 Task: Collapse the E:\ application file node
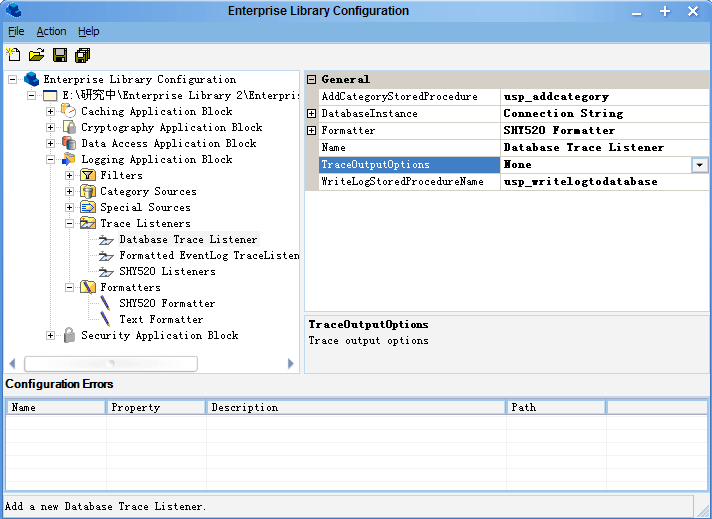pyautogui.click(x=31, y=95)
